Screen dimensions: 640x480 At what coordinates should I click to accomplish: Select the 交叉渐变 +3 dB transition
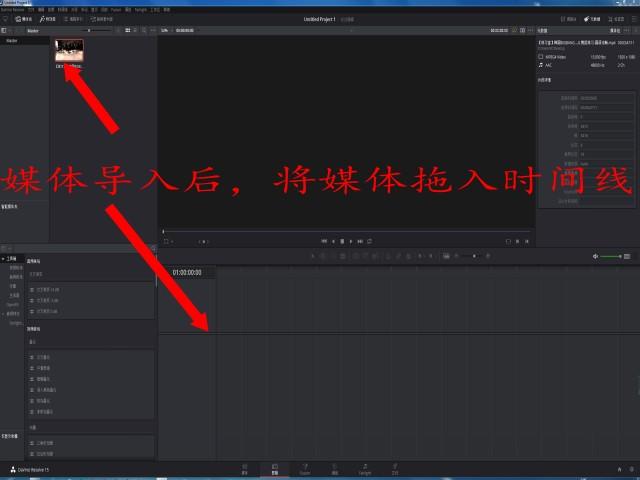pyautogui.click(x=45, y=290)
